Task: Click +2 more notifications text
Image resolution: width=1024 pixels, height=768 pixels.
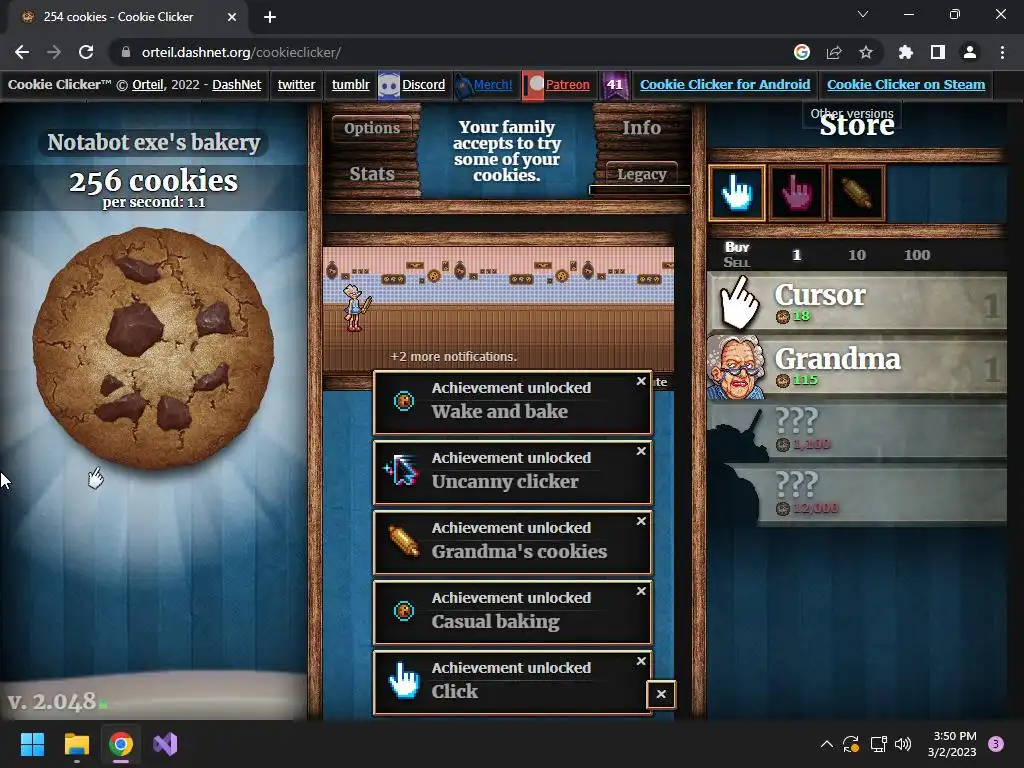Action: pyautogui.click(x=453, y=357)
